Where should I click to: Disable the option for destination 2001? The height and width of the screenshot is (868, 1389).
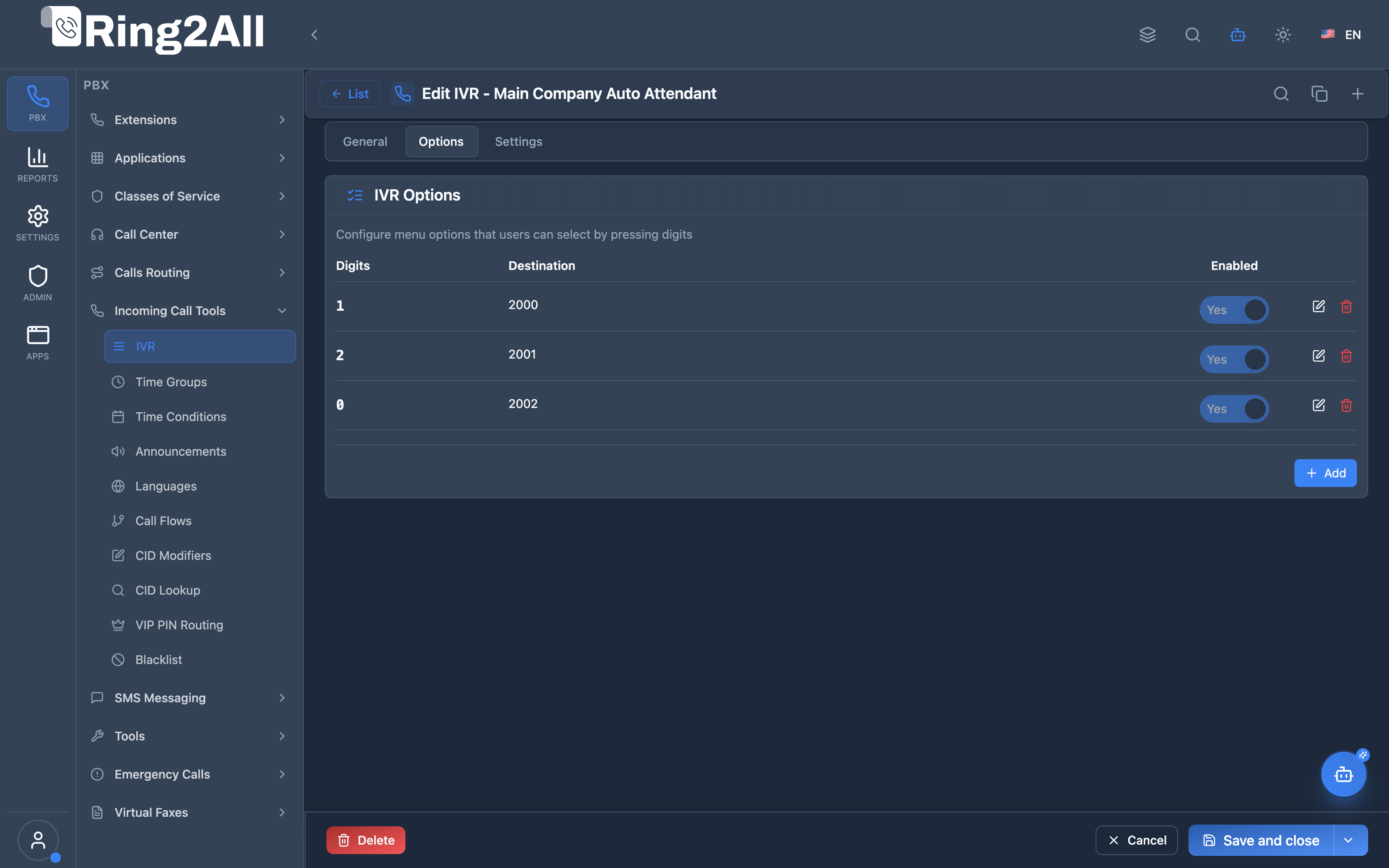tap(1234, 359)
